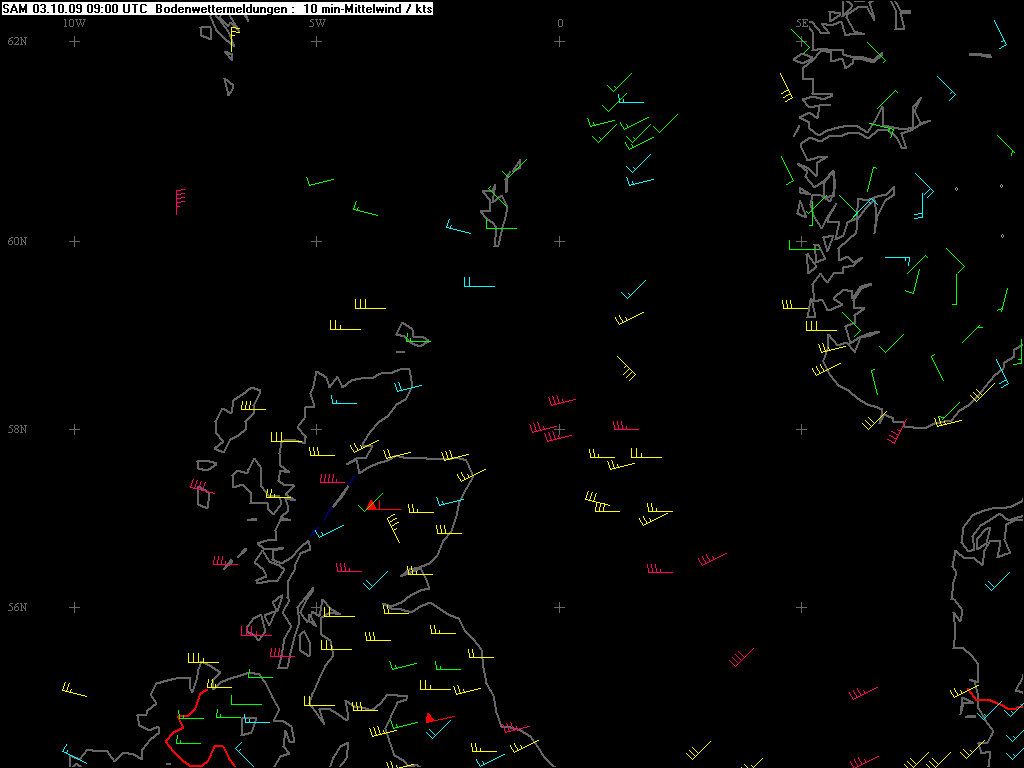Screen dimensions: 1024x768
Task: Click the gray wind barb in the southern North Sea
Action: pyautogui.click(x=741, y=657)
